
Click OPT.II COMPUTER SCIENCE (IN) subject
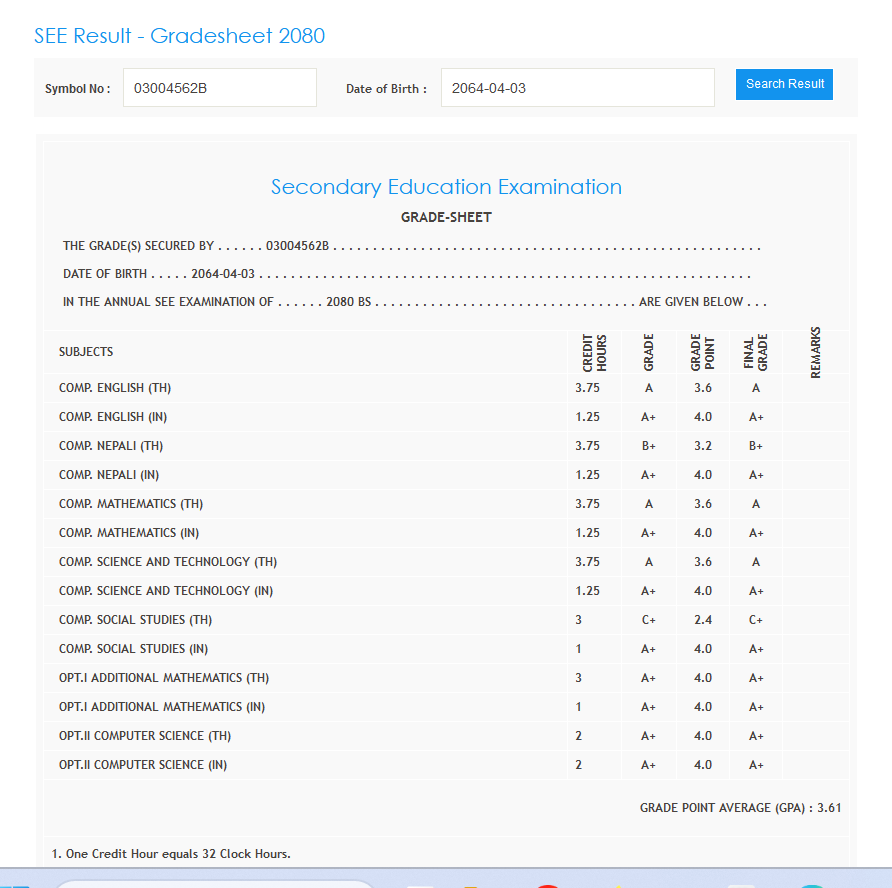pyautogui.click(x=143, y=765)
